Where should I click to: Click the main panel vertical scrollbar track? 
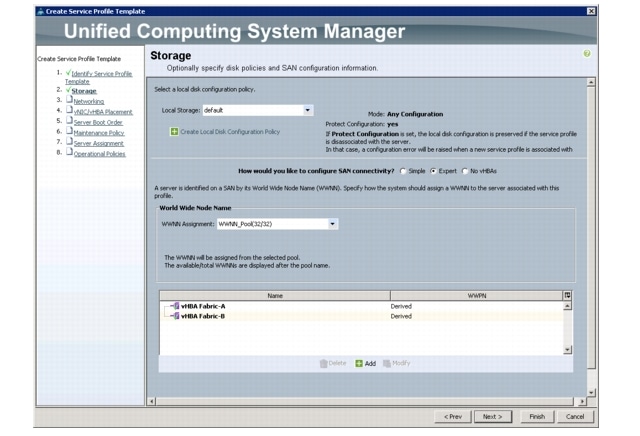pos(591,237)
